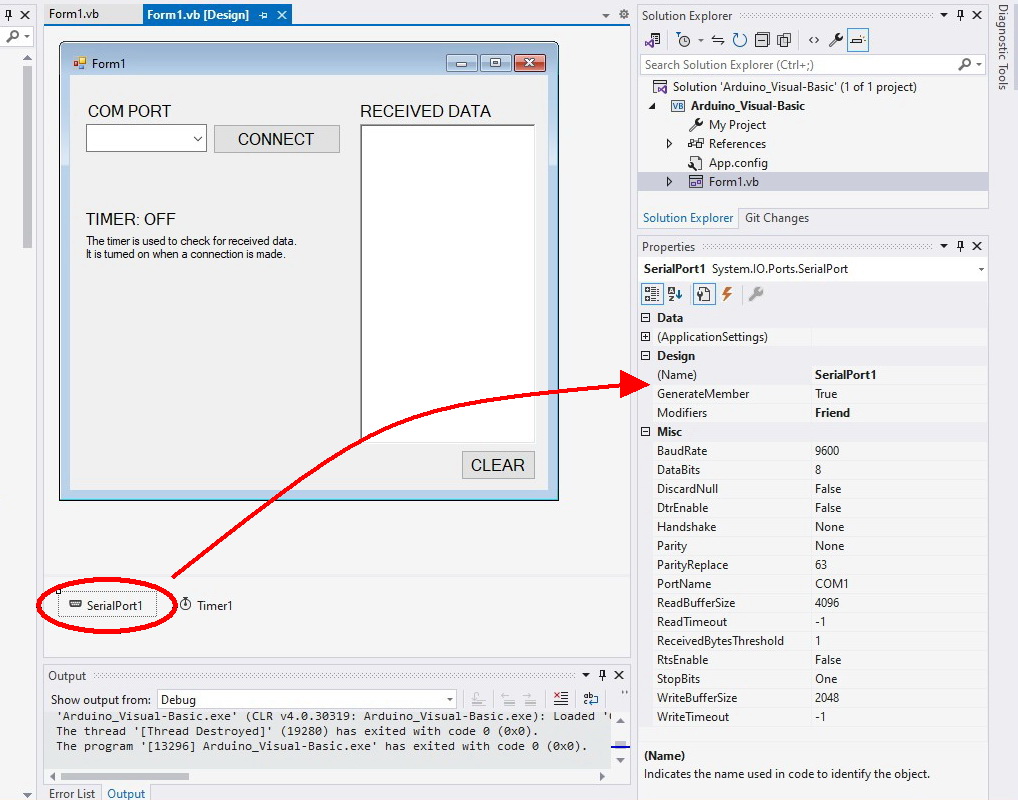Switch to the Error List tab
The height and width of the screenshot is (800, 1018).
click(72, 793)
